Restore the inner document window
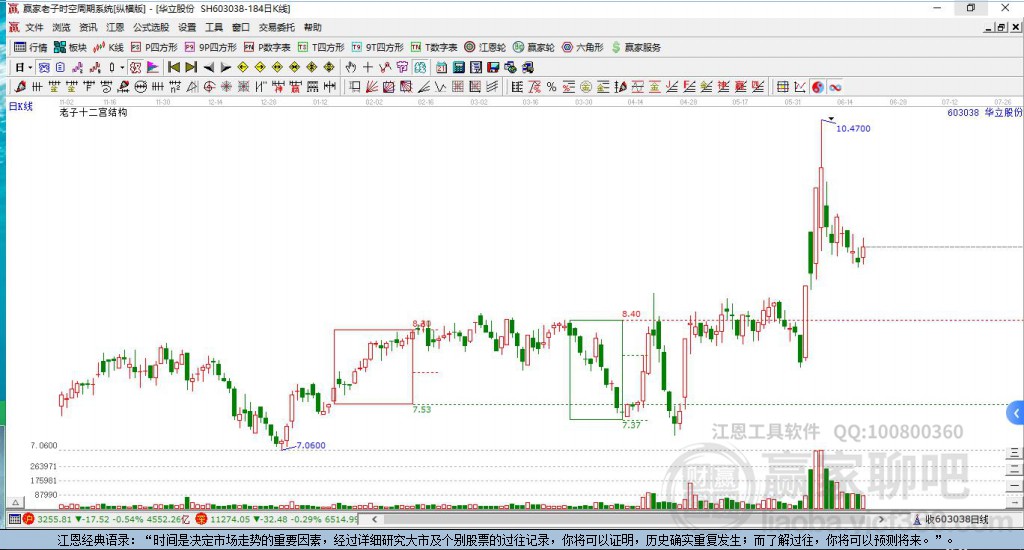The width and height of the screenshot is (1024, 550). pos(1001,27)
